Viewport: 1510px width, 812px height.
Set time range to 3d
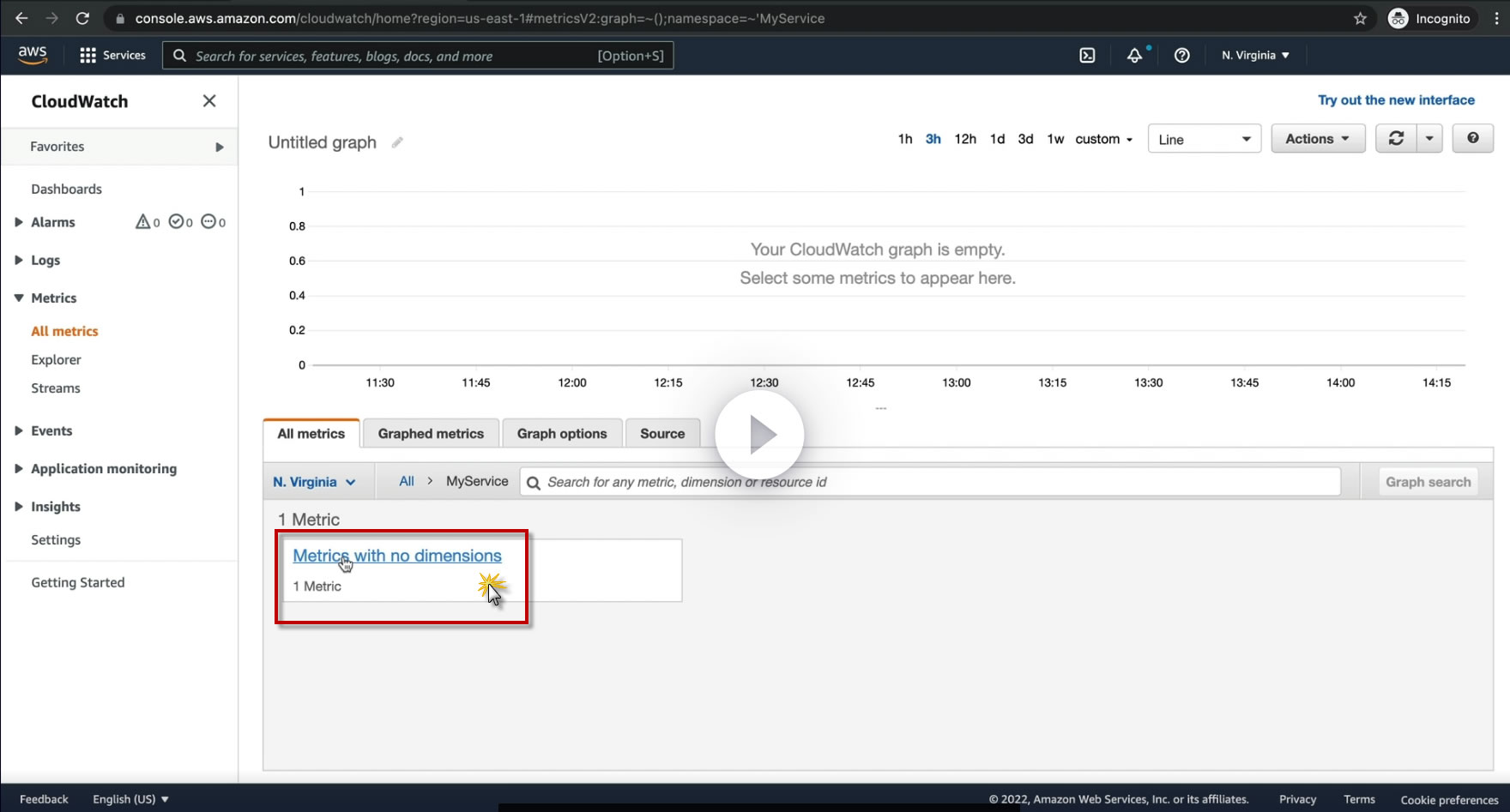point(1025,139)
